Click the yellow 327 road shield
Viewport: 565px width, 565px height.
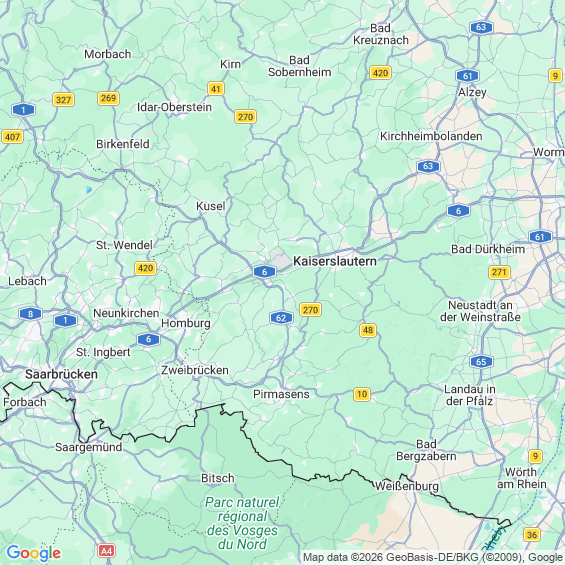click(x=63, y=99)
